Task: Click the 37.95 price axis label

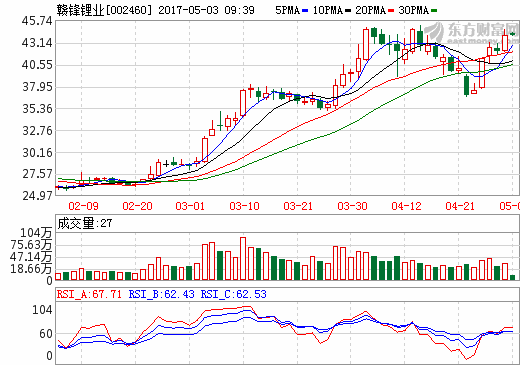Action: coord(37,87)
